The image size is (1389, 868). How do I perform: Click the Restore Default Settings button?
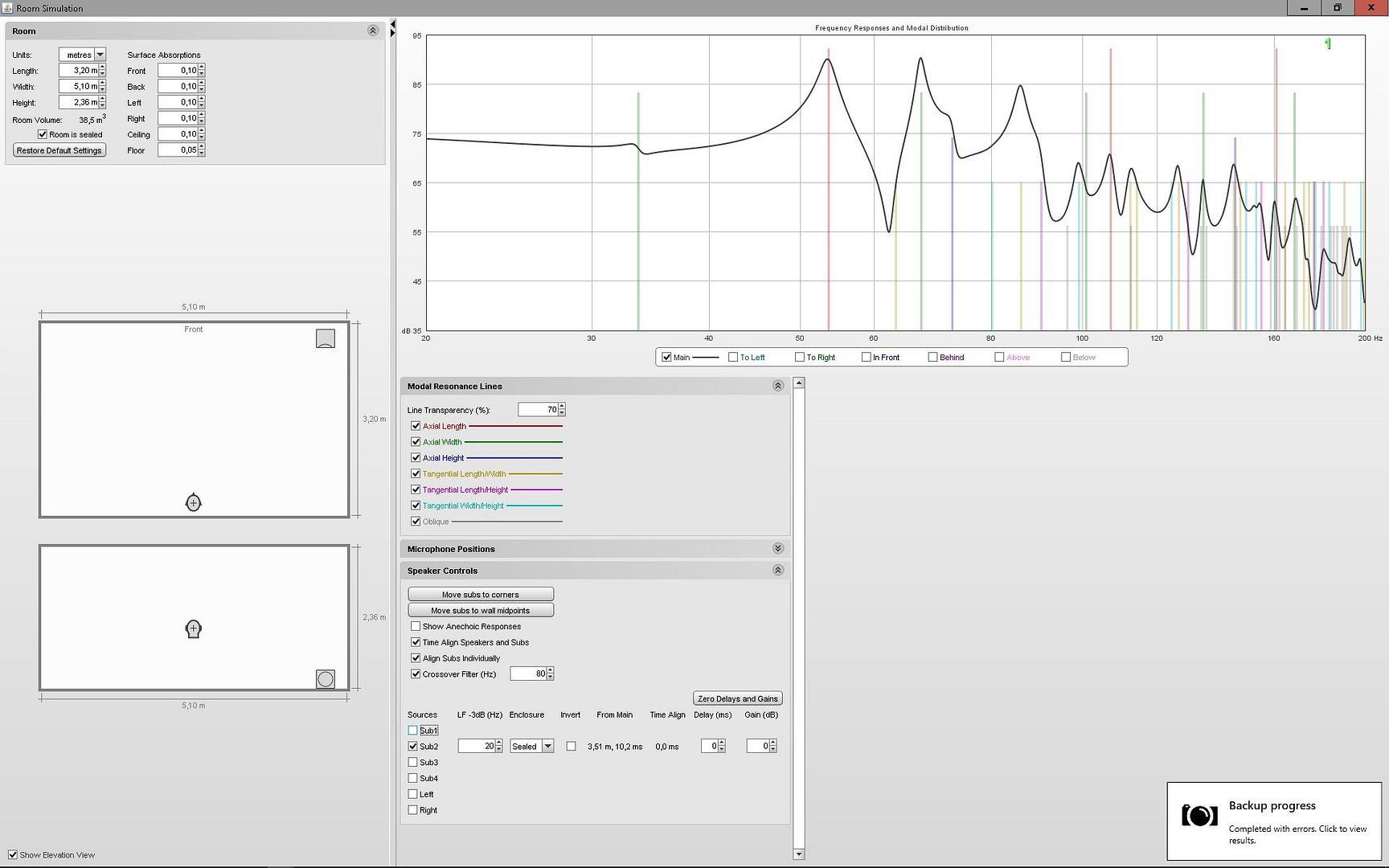pyautogui.click(x=59, y=150)
